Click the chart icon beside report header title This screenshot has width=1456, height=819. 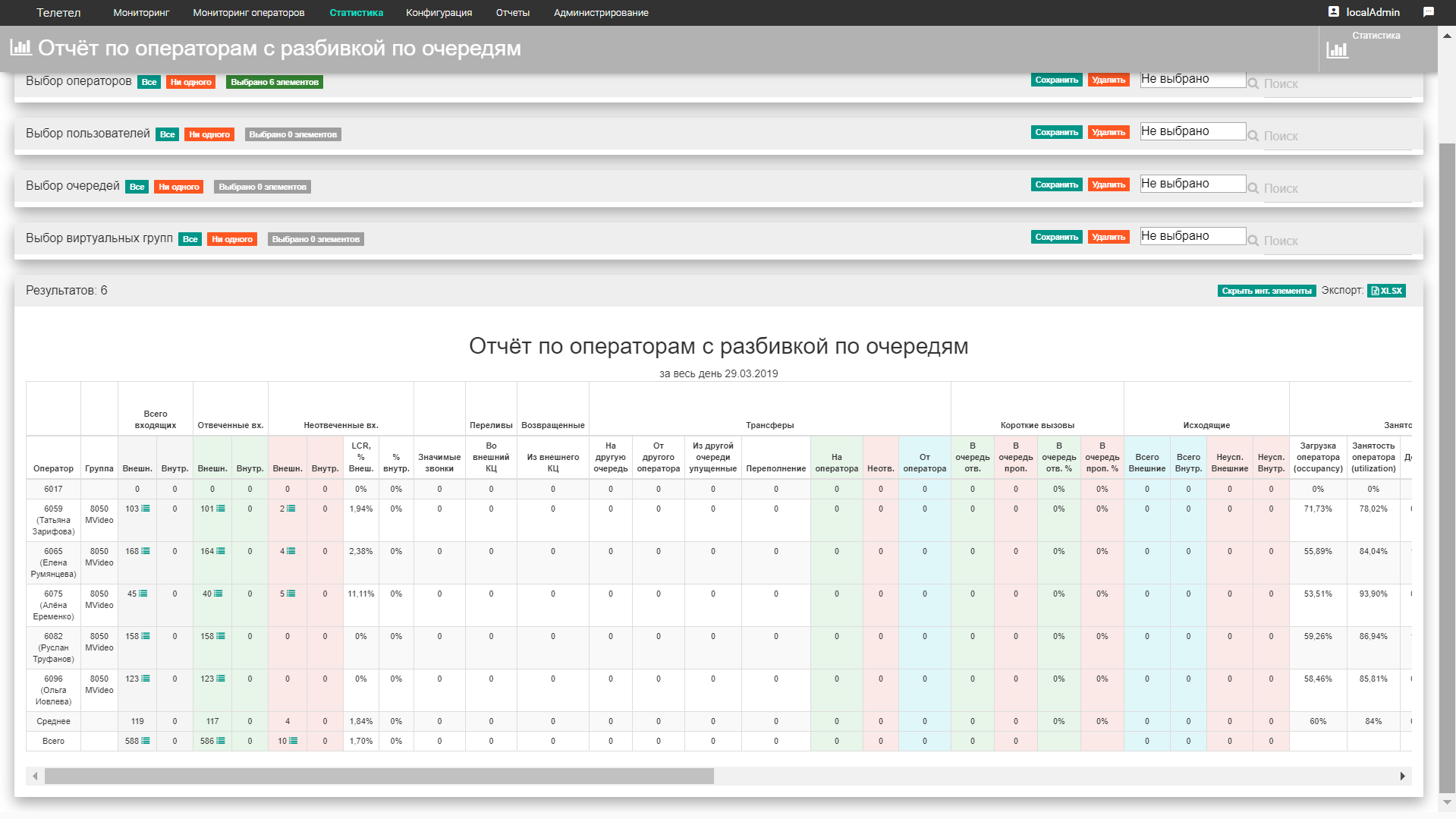[20, 47]
